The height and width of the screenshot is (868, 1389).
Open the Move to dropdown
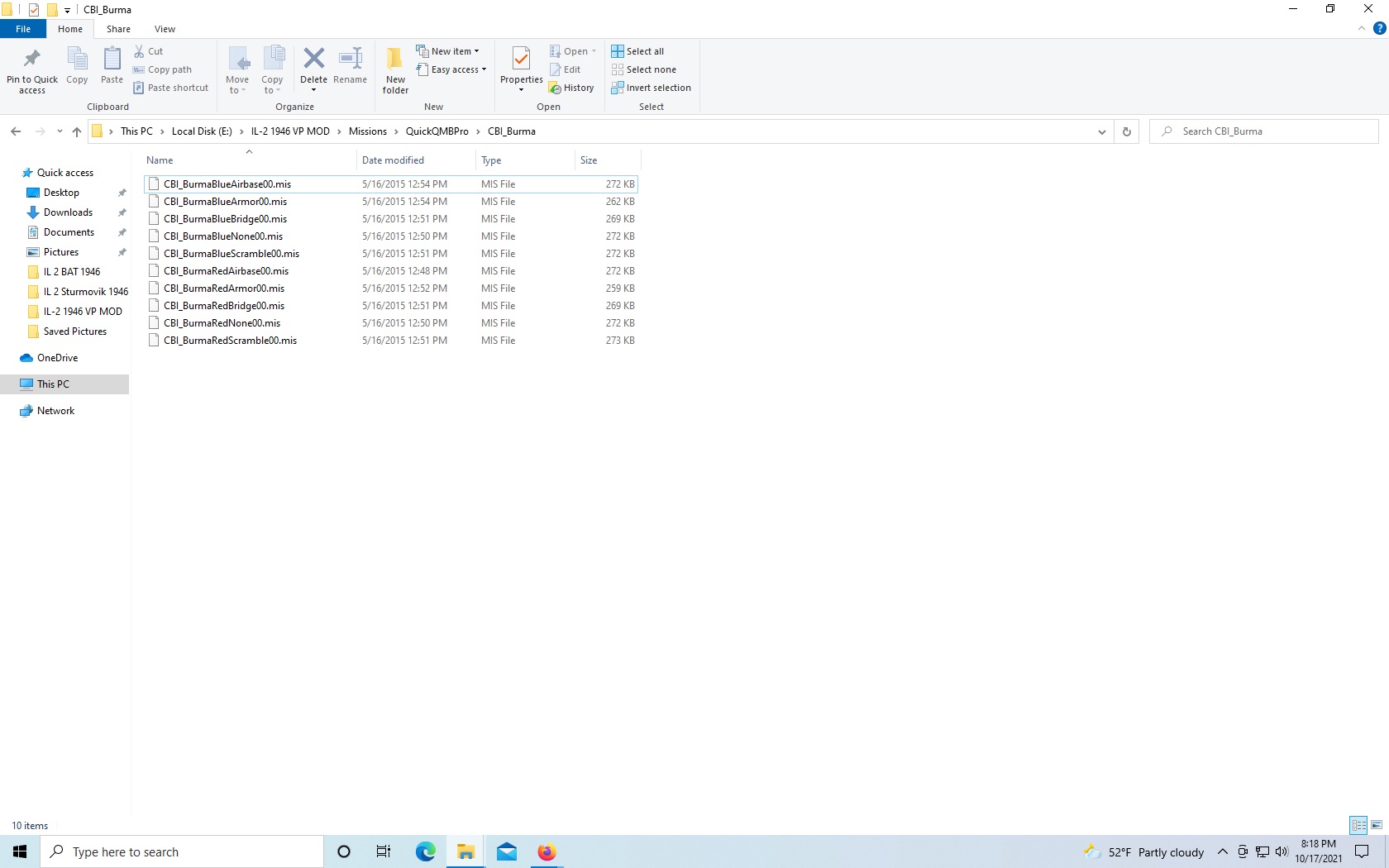point(237,70)
